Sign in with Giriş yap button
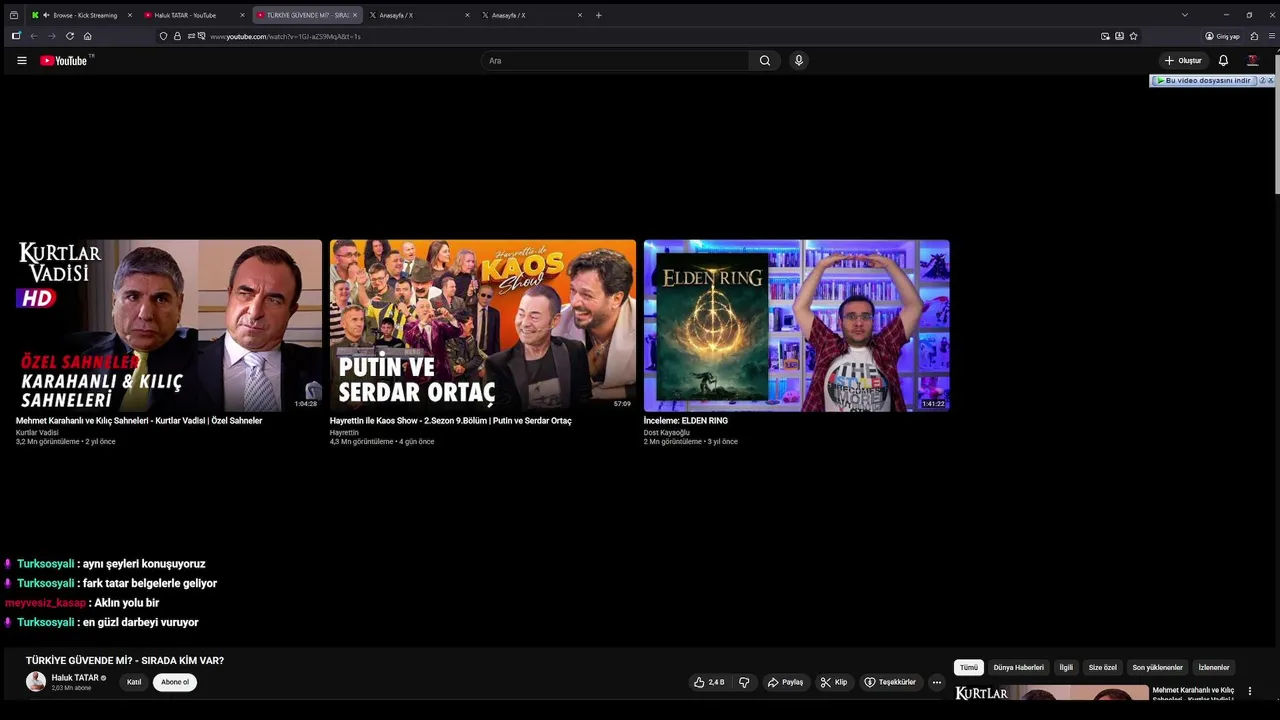This screenshot has height=720, width=1280. pos(1222,36)
